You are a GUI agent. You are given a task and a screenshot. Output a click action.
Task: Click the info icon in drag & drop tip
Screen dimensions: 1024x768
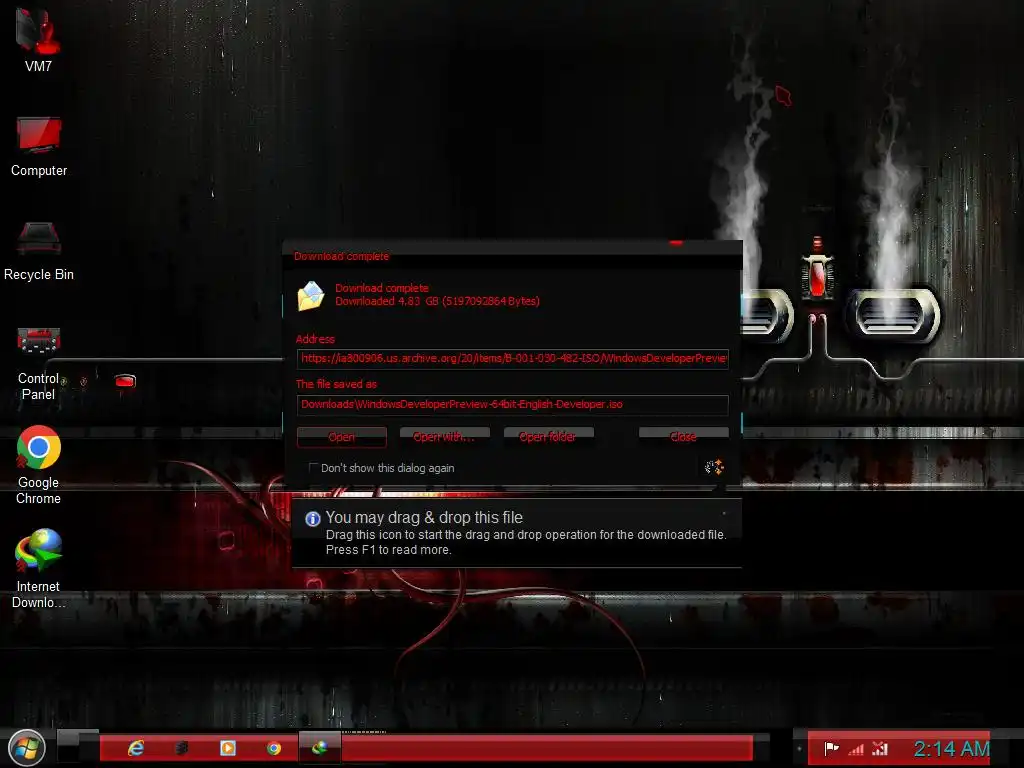(x=313, y=519)
